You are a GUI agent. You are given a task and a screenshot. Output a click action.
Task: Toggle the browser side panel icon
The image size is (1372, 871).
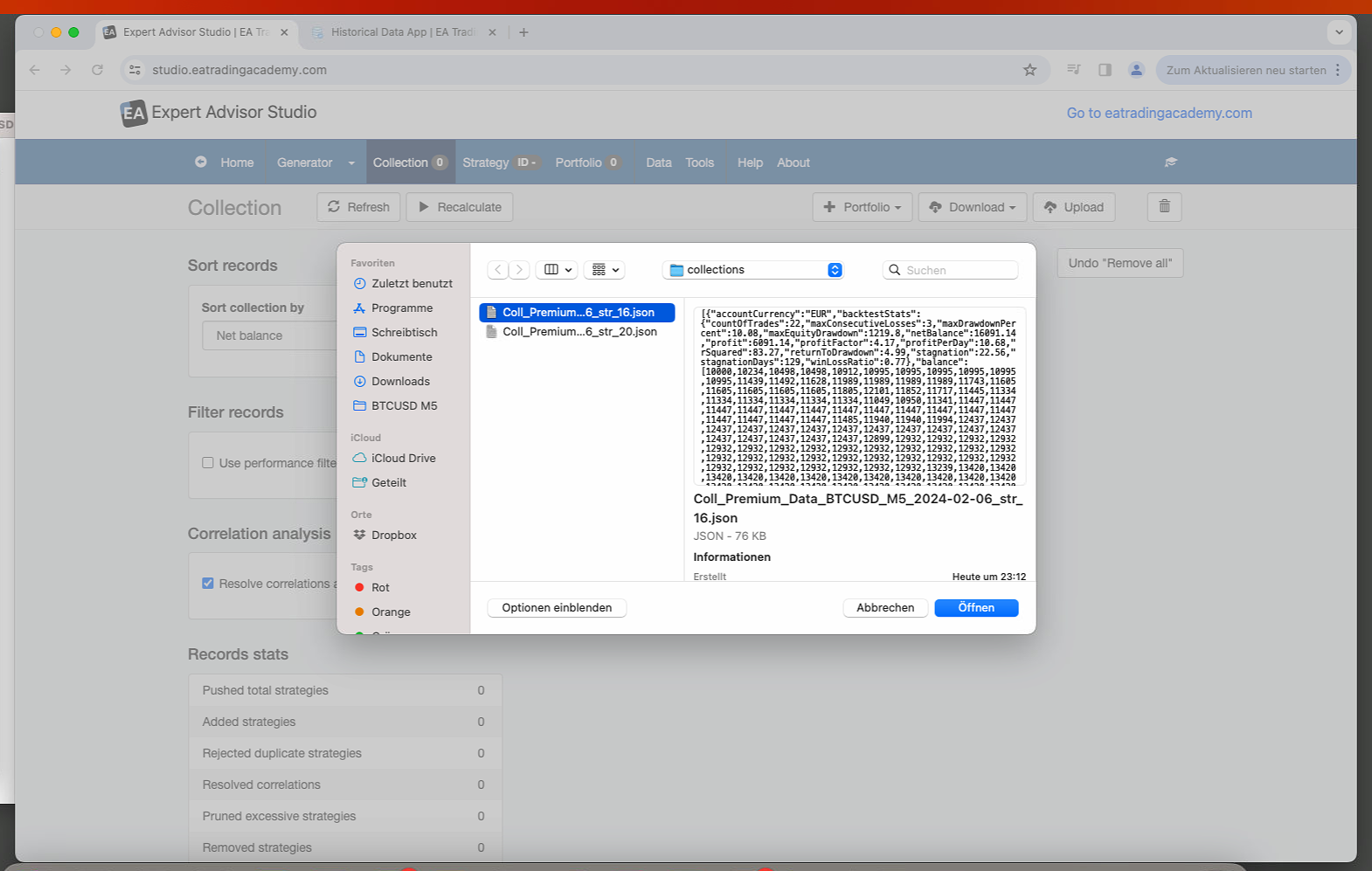coord(1105,70)
